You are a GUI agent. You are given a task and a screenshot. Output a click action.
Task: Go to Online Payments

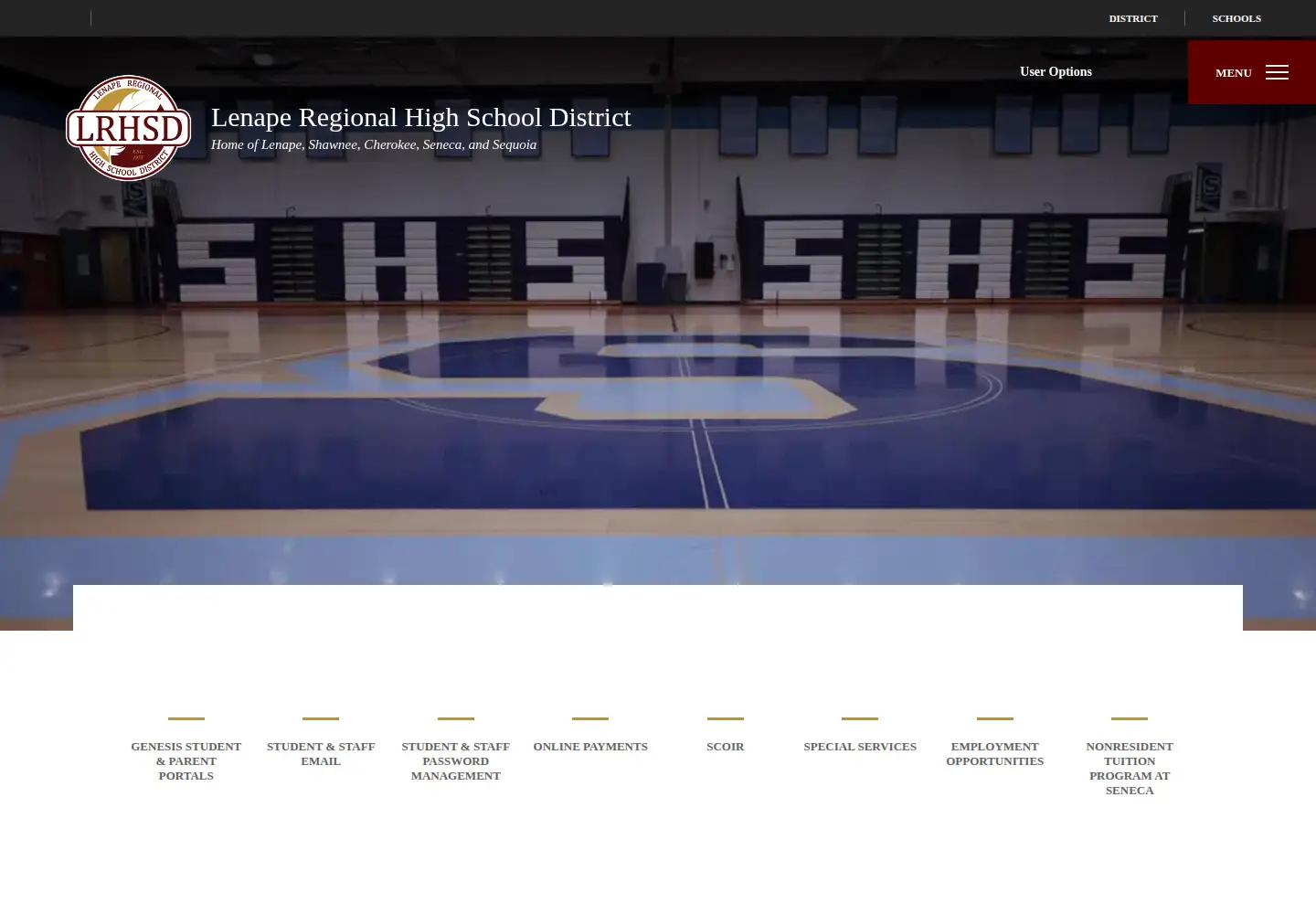(x=590, y=747)
